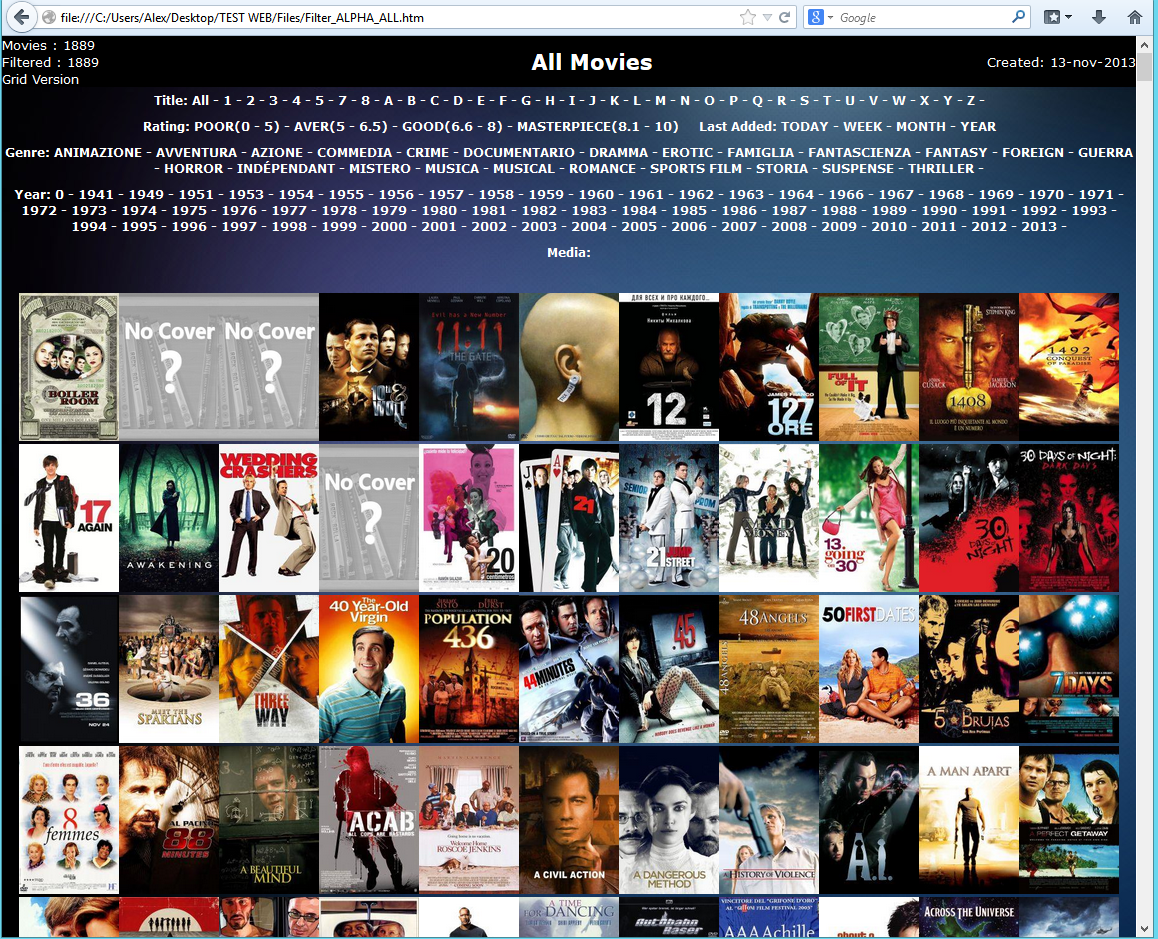Viewport: 1158px width, 939px height.
Task: Filter titles starting with number 7
Action: coord(343,100)
